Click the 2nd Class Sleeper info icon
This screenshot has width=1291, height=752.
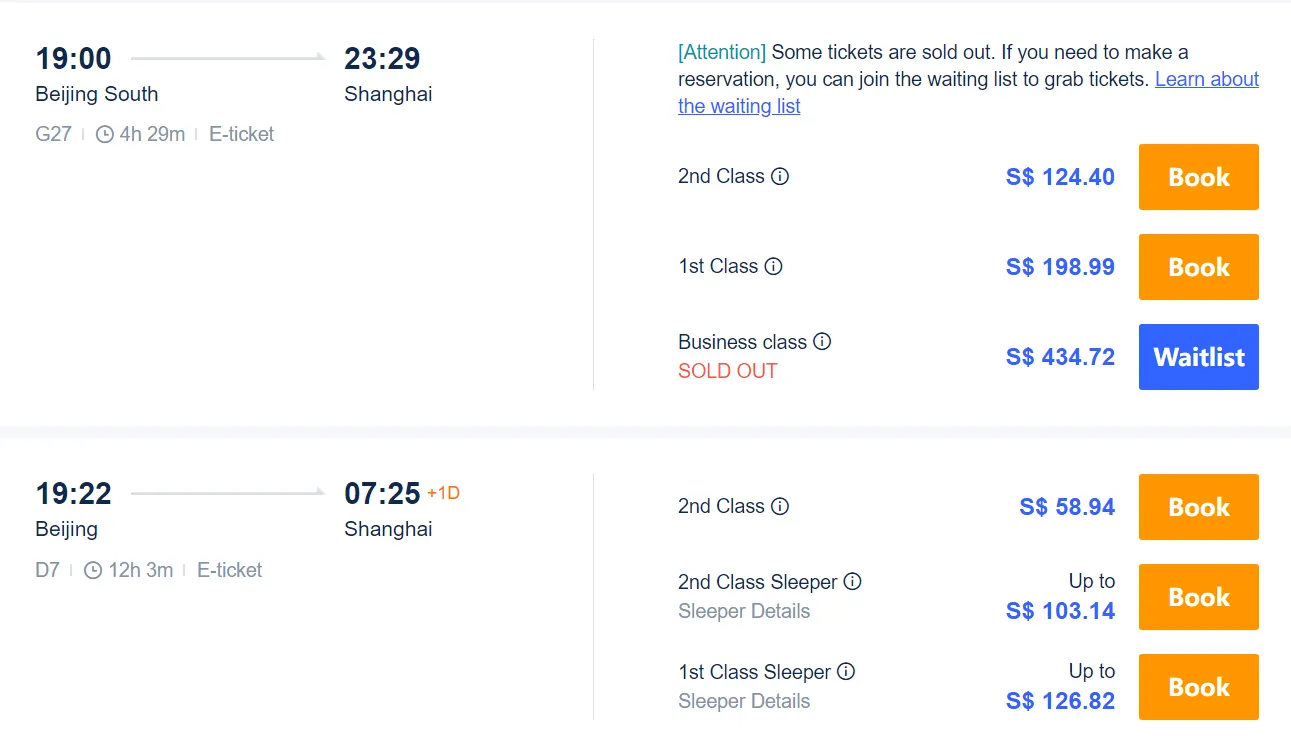point(854,581)
